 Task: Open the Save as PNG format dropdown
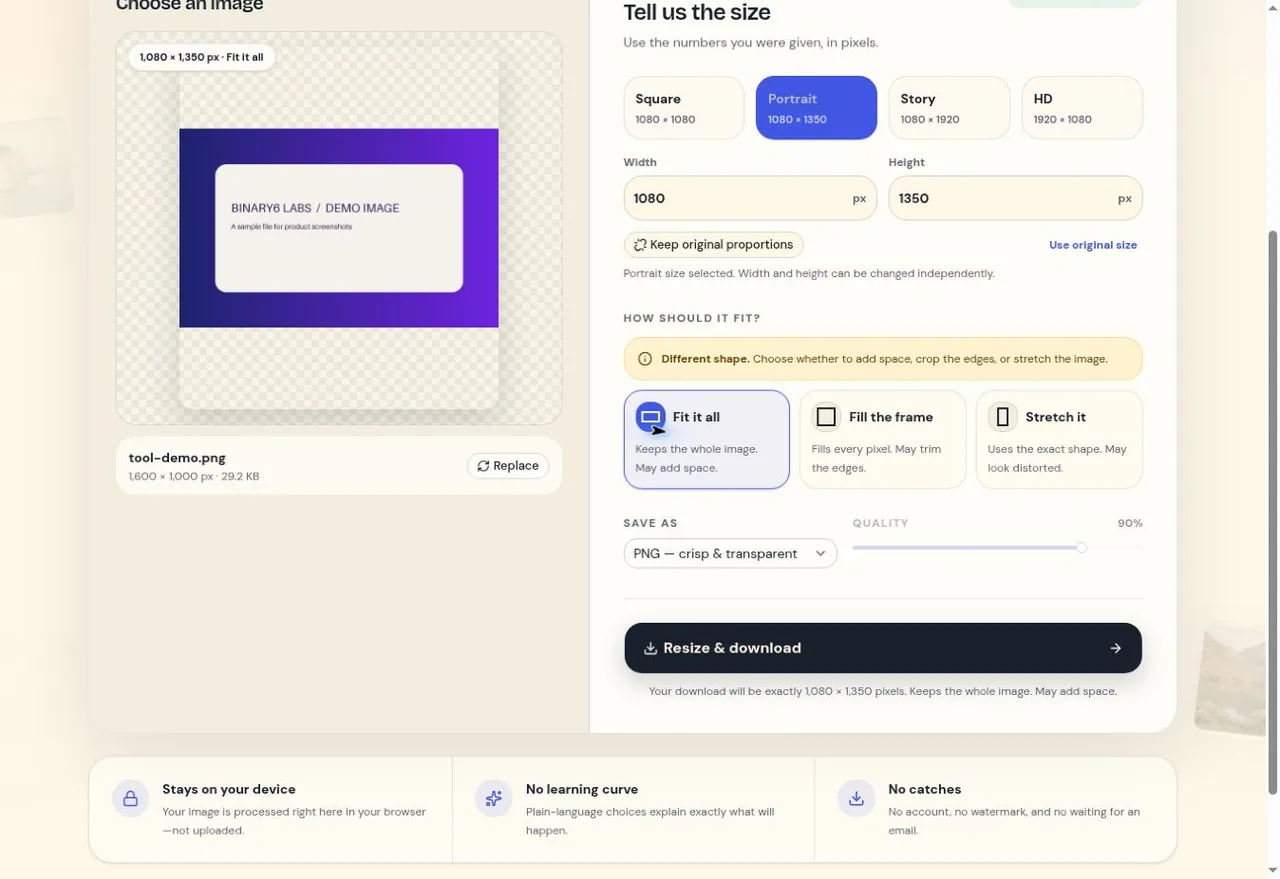point(730,553)
